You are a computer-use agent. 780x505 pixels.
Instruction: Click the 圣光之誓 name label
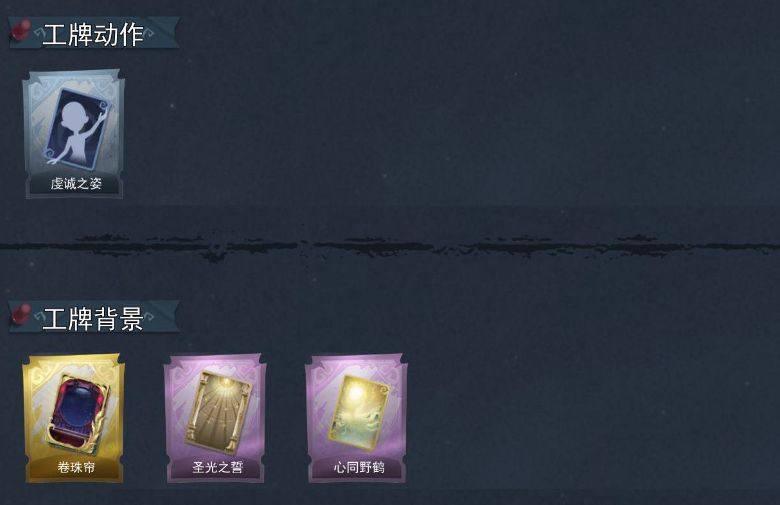[217, 467]
